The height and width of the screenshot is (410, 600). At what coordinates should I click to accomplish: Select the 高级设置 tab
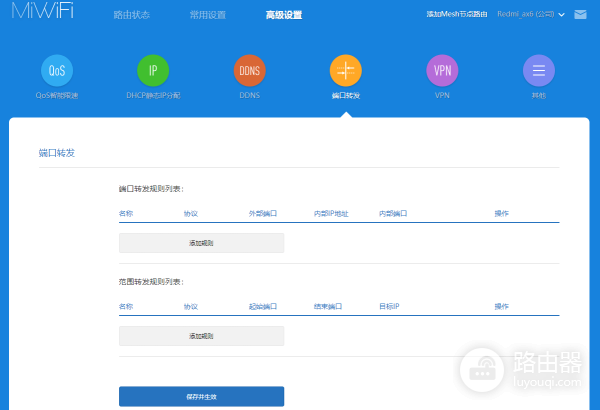283,15
